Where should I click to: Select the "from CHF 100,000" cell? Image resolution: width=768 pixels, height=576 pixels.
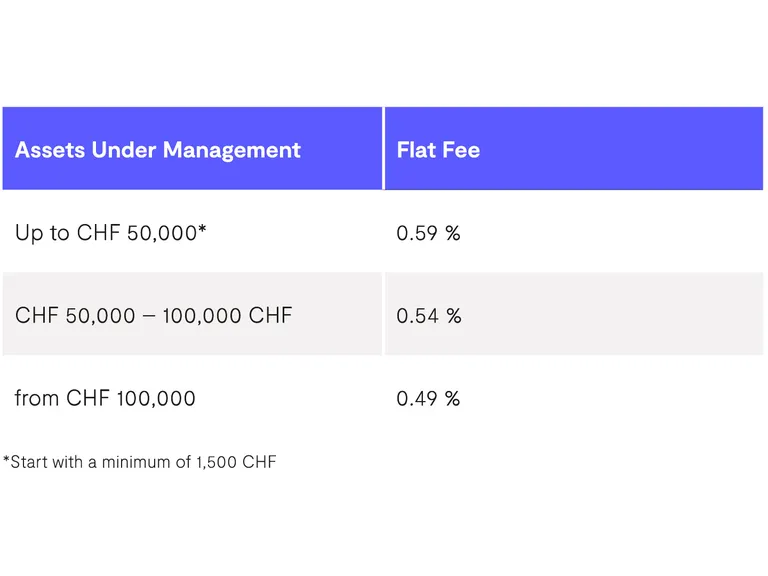(105, 398)
